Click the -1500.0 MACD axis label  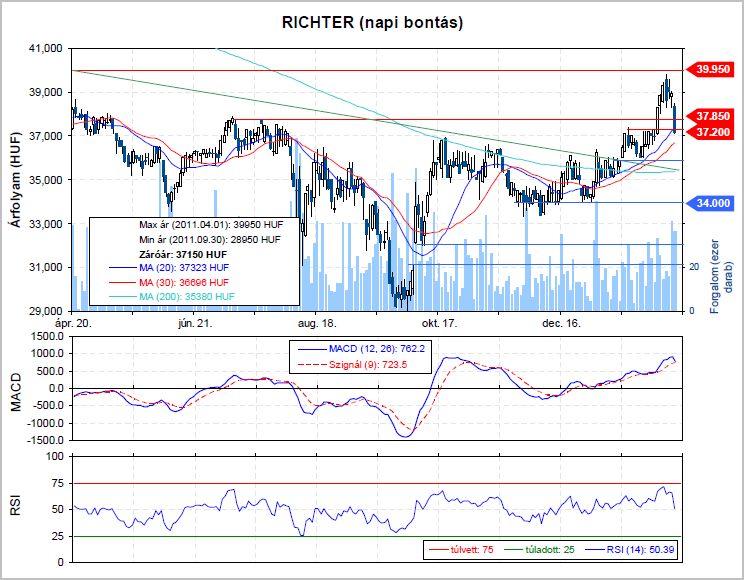pyautogui.click(x=45, y=440)
